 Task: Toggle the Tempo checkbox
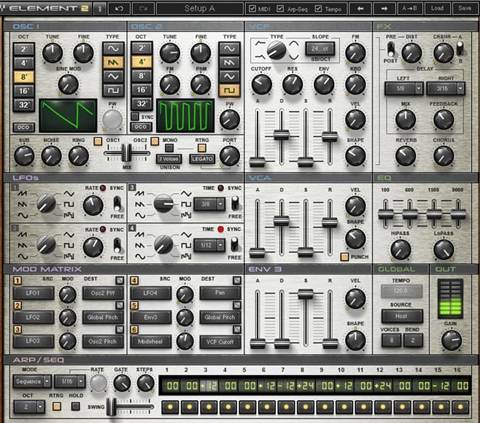tap(319, 8)
